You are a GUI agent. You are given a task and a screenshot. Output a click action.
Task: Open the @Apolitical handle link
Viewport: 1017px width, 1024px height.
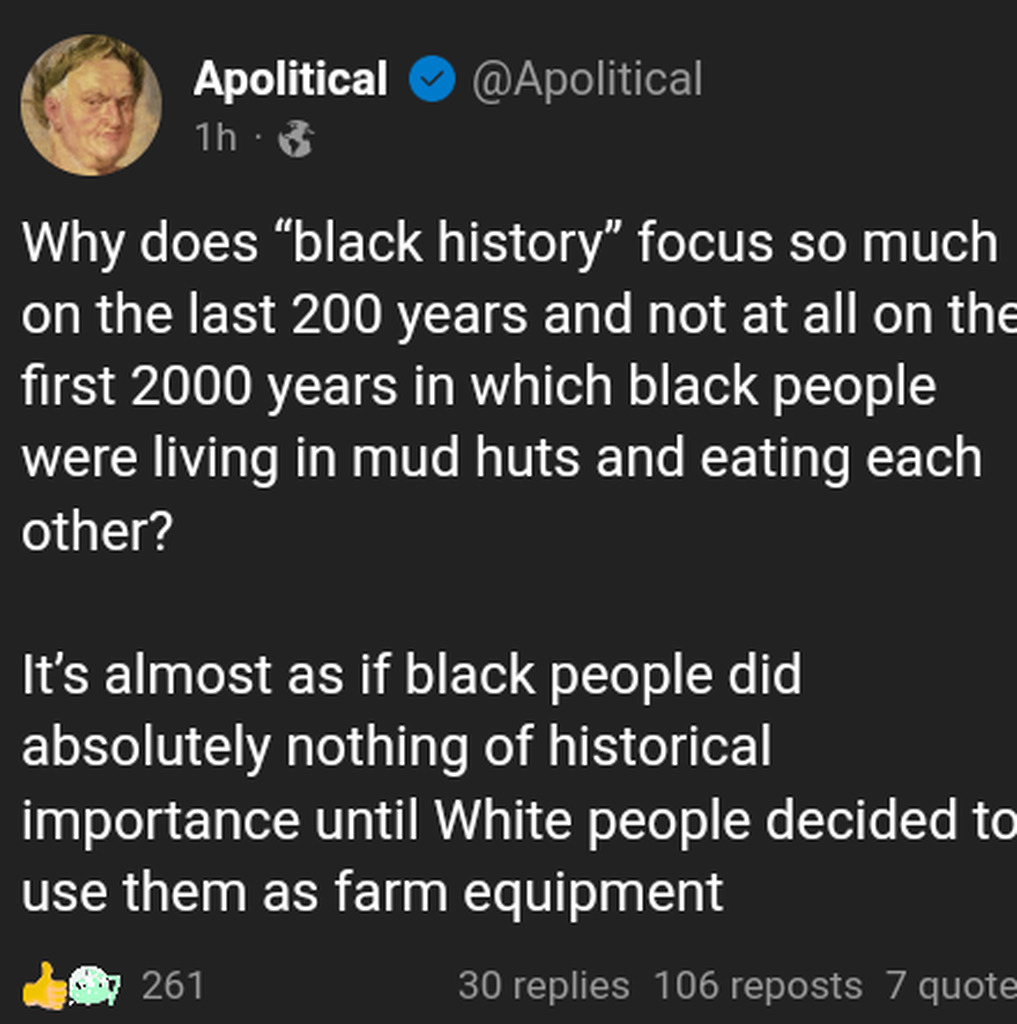[x=586, y=80]
